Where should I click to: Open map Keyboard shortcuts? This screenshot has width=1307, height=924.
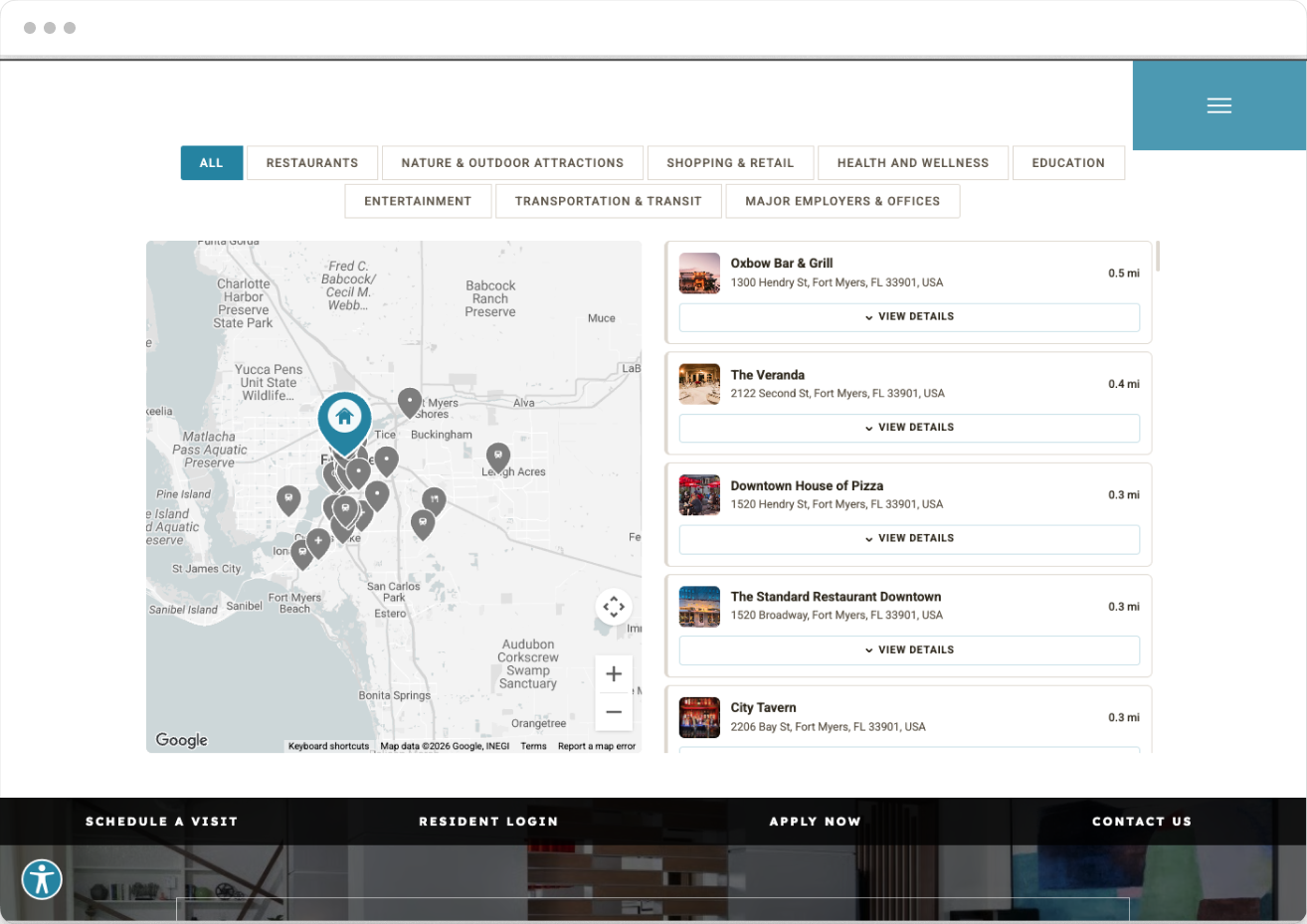[x=328, y=746]
